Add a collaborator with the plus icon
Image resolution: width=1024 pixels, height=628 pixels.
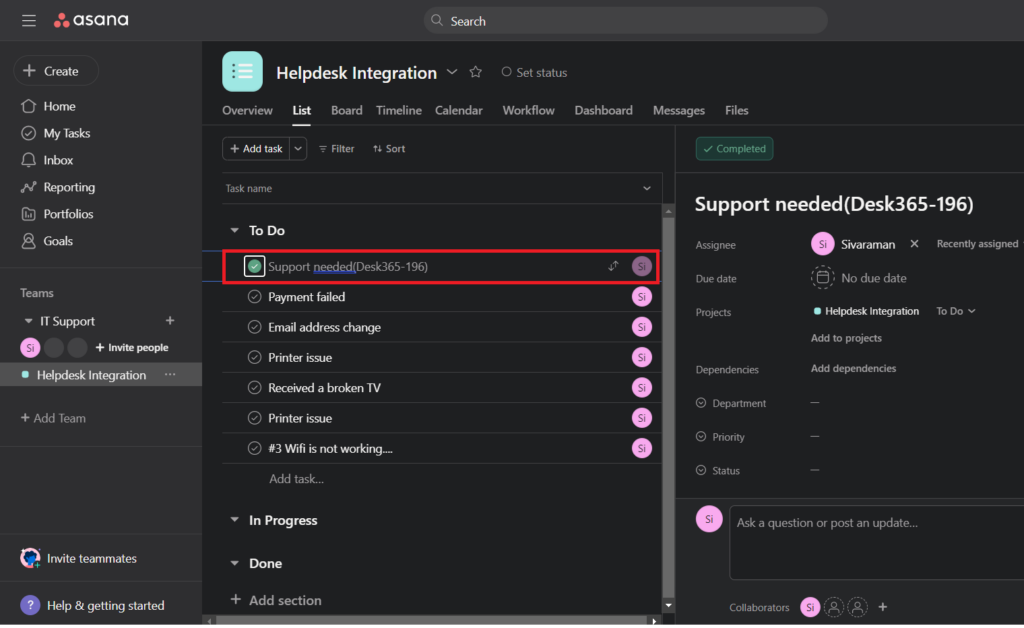882,608
